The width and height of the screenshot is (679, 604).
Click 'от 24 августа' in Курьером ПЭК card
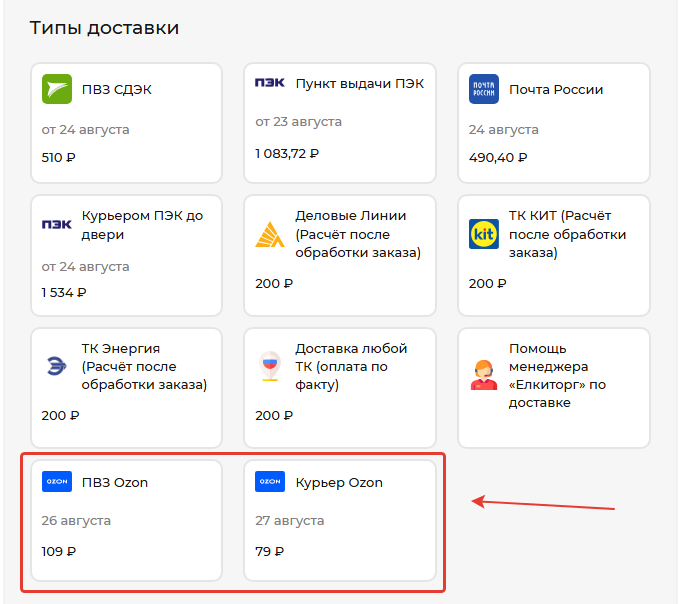point(85,266)
